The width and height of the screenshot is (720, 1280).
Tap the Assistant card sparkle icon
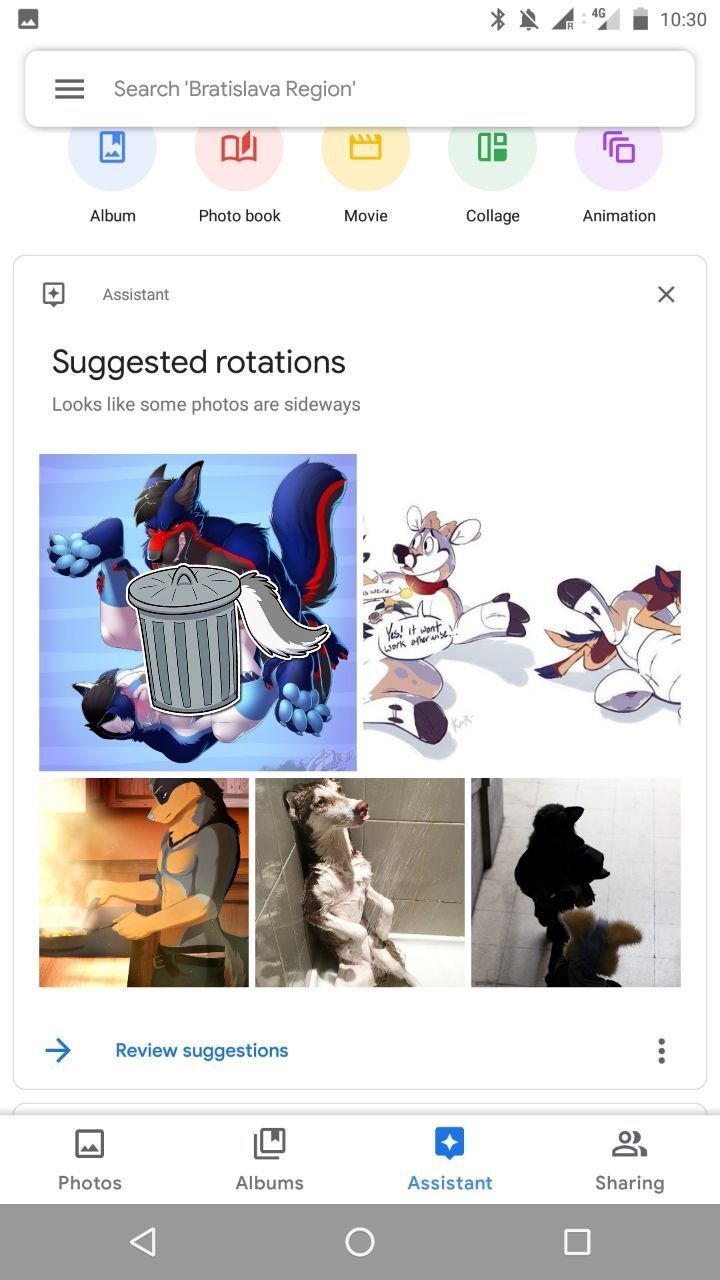(x=54, y=294)
